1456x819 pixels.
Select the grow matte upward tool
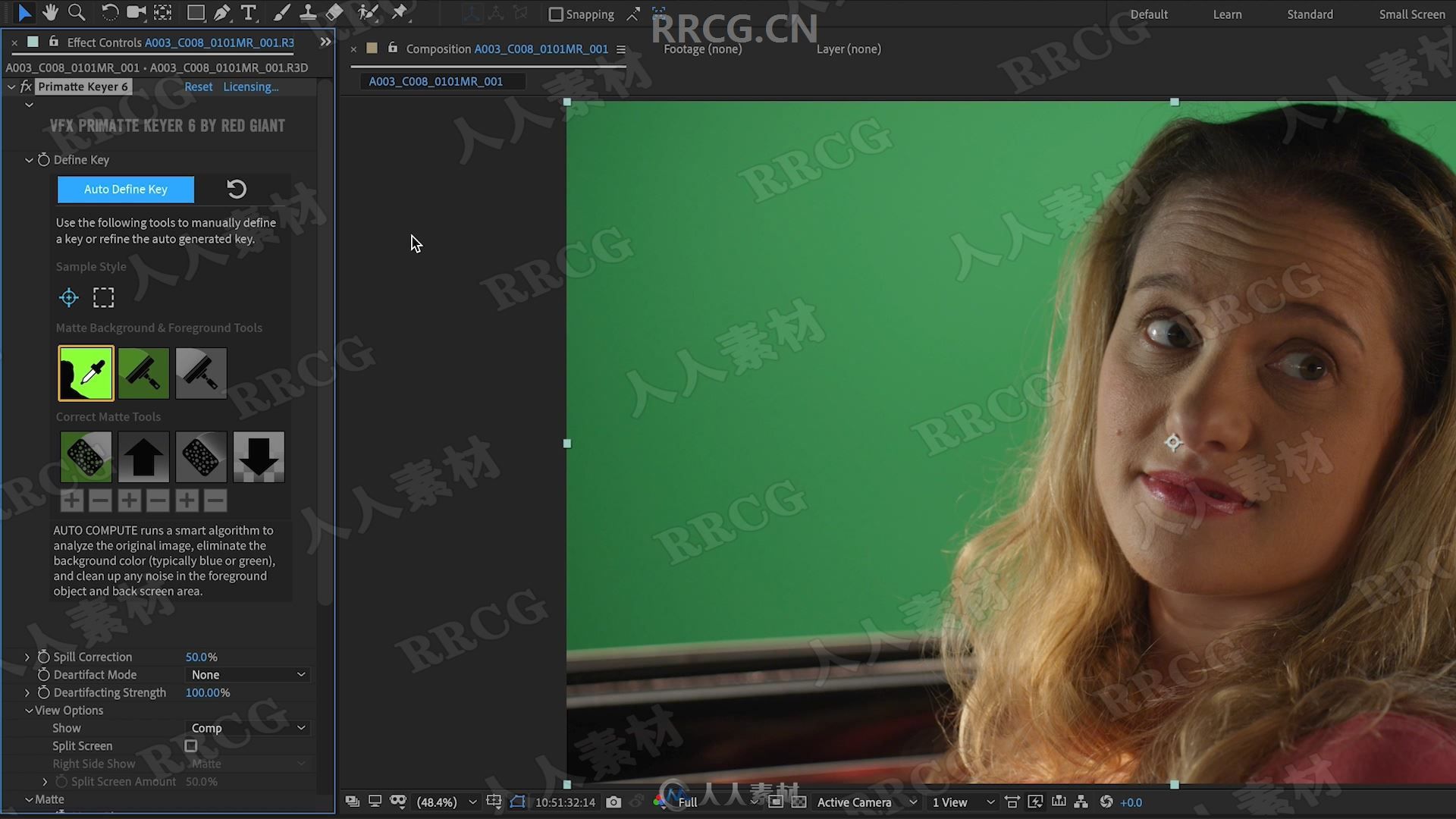(x=143, y=457)
